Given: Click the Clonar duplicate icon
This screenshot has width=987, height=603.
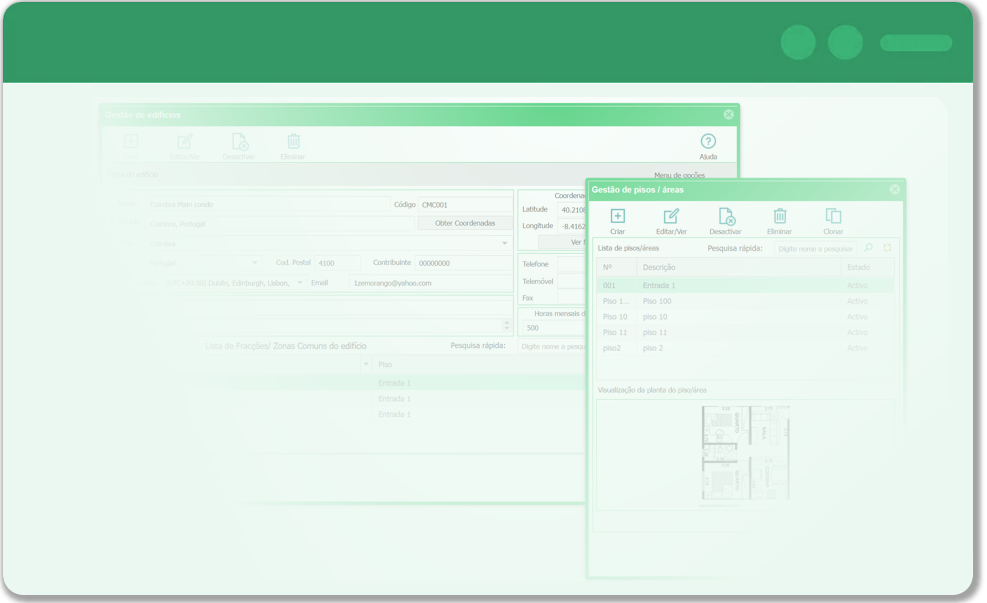Looking at the screenshot, I should [833, 216].
